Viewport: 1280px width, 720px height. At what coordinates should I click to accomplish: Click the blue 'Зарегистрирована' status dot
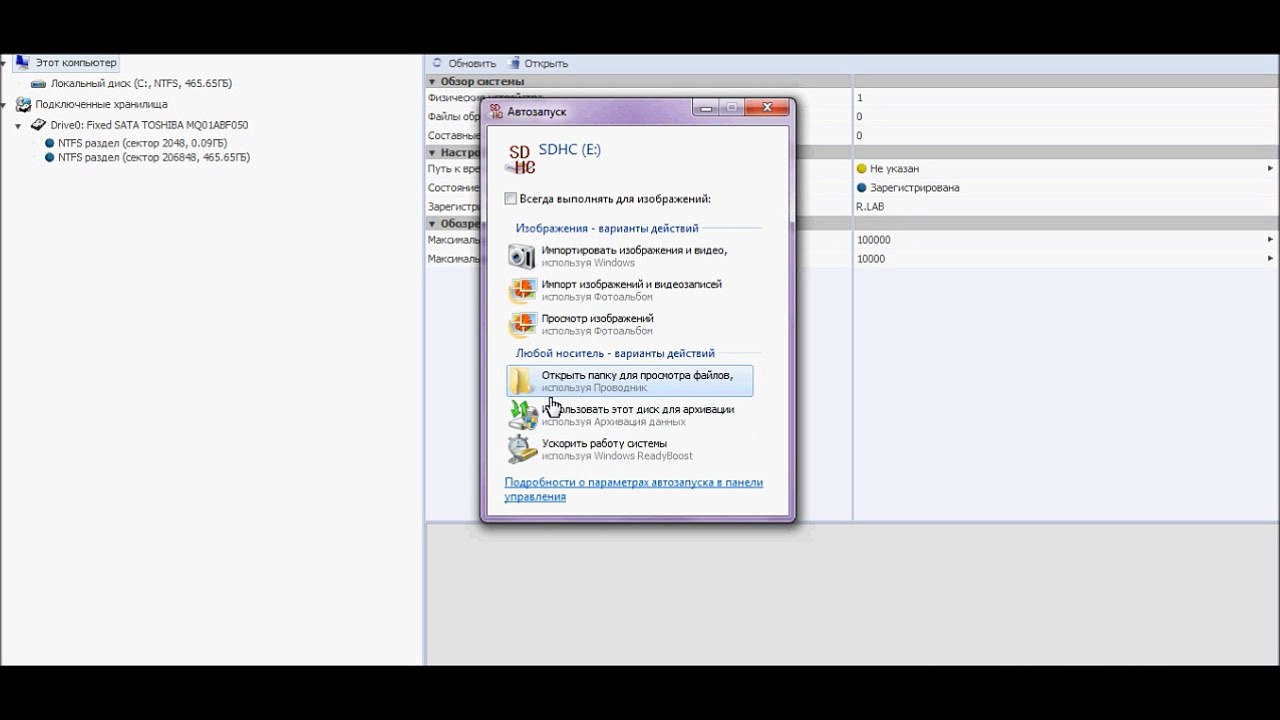862,188
